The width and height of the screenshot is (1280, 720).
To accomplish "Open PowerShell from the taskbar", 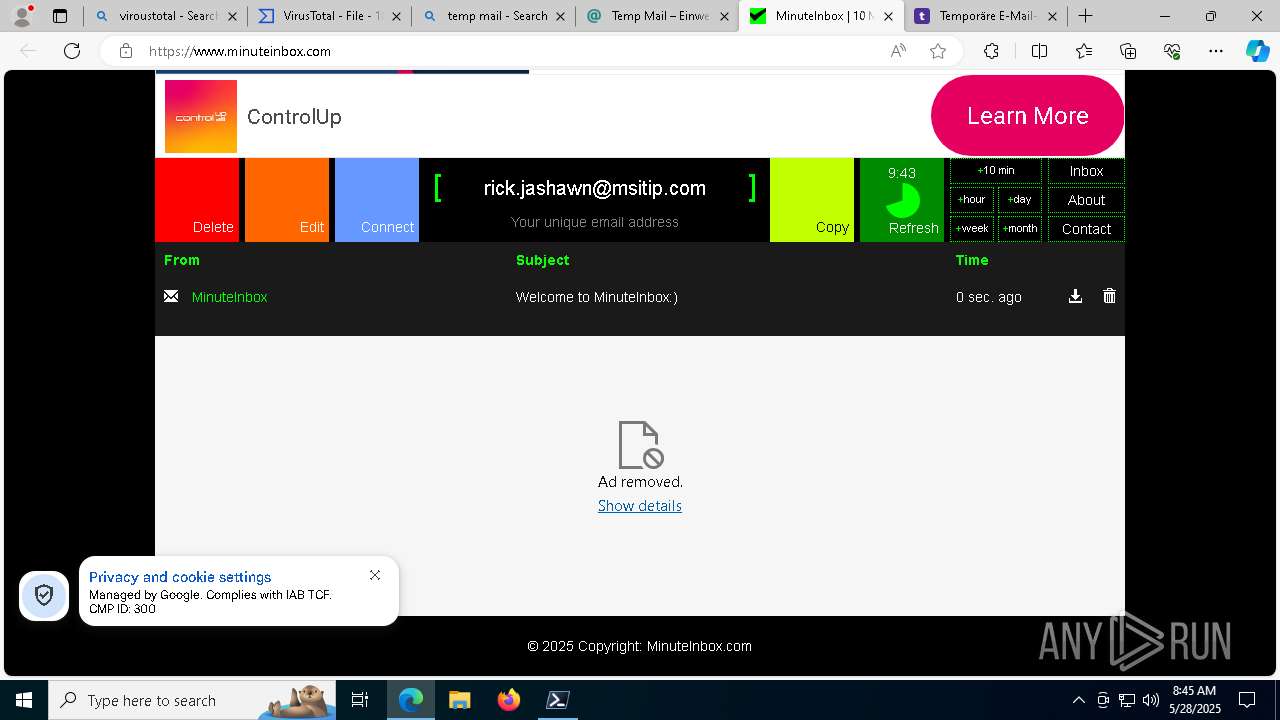I will 558,700.
